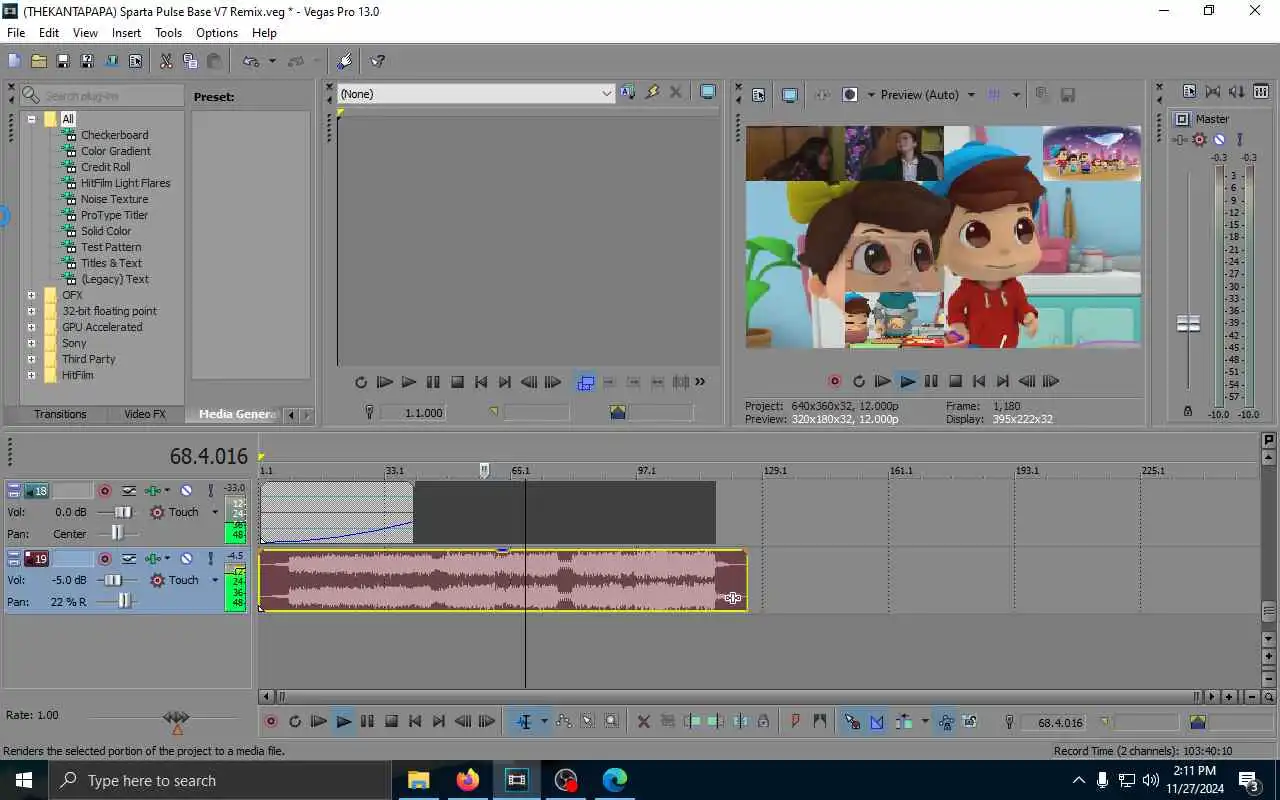The image size is (1280, 800).
Task: Click the split screen view icon in preview
Action: point(850,95)
